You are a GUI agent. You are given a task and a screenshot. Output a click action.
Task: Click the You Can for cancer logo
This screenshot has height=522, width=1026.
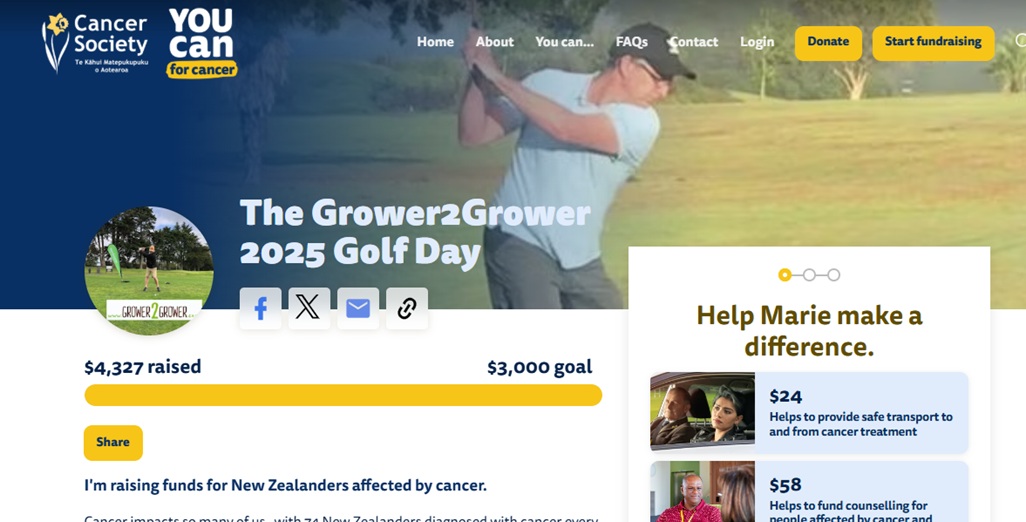click(201, 43)
